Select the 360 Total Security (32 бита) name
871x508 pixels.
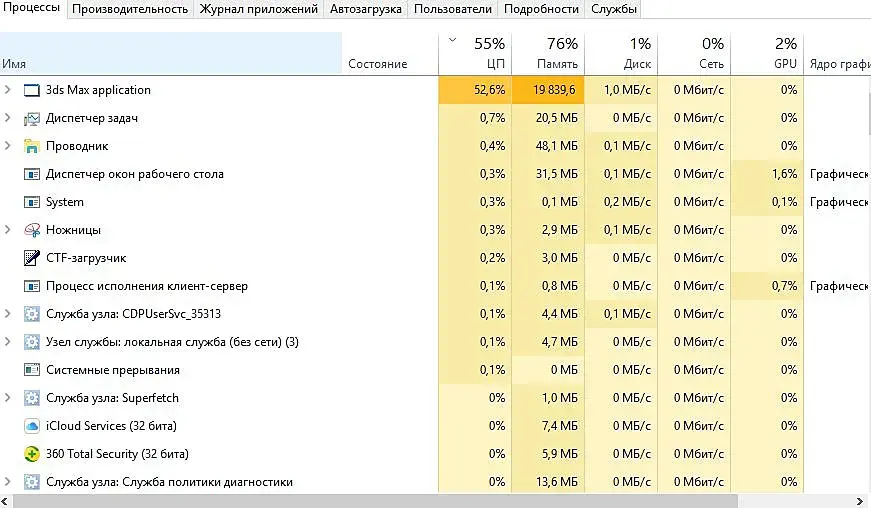117,454
